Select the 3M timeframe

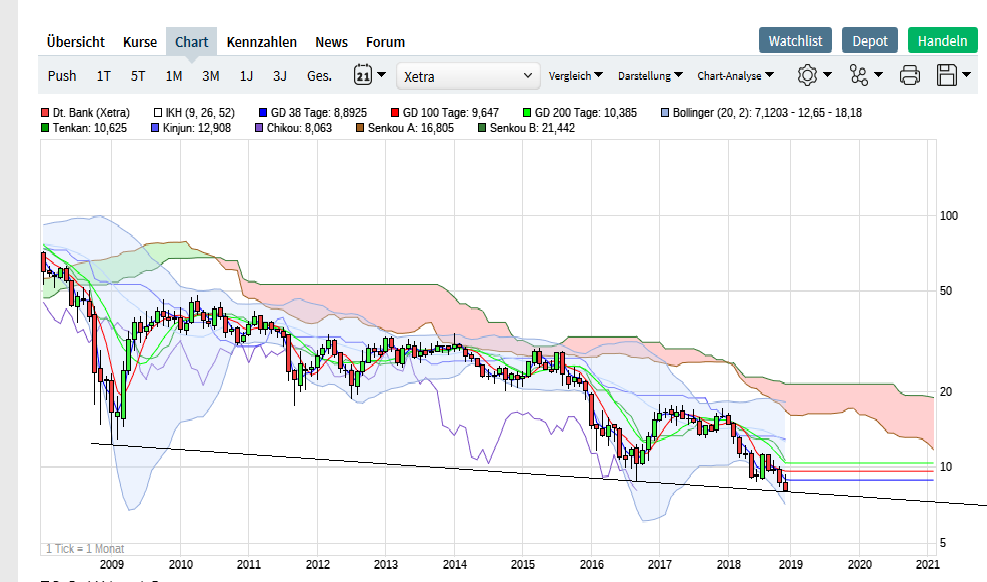click(x=210, y=75)
